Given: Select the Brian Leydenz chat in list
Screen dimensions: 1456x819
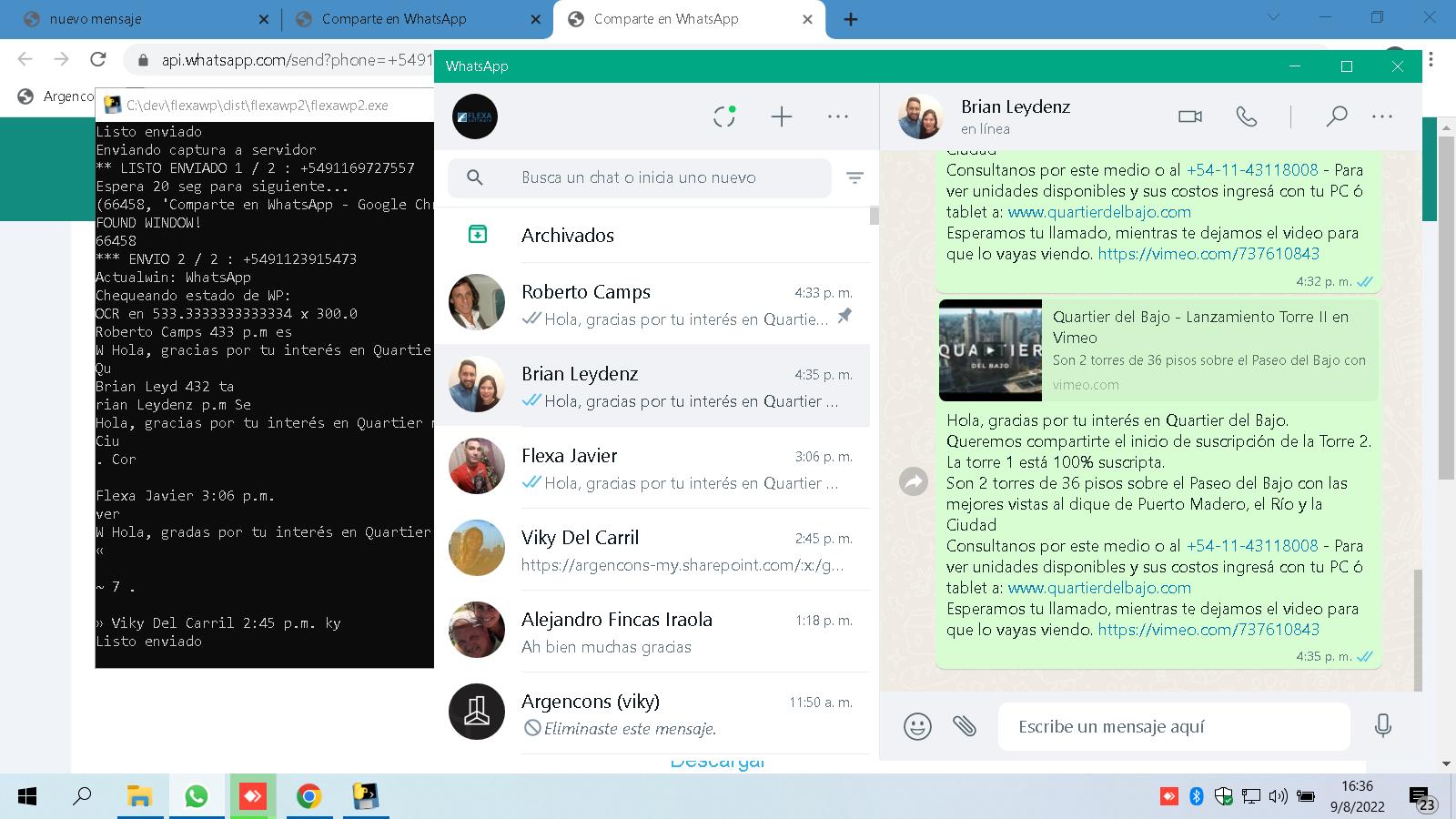Looking at the screenshot, I should click(x=652, y=386).
